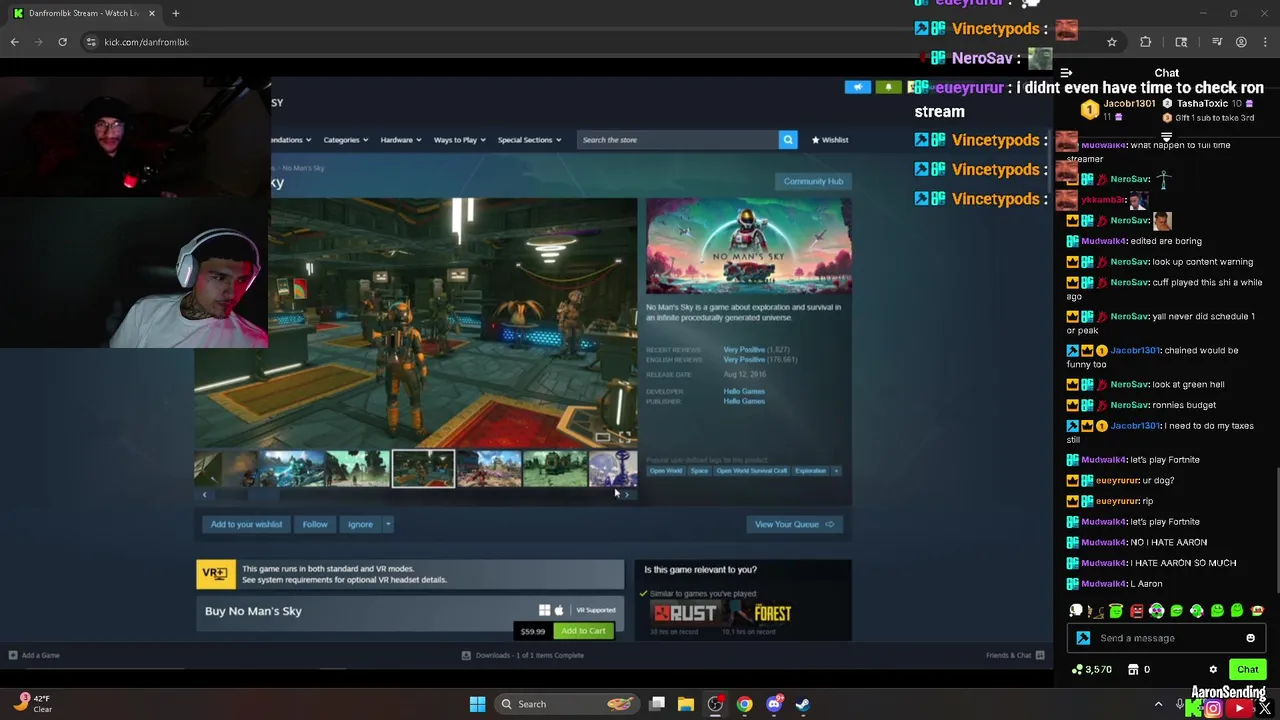Click the Steam store search magnifier button
Image resolution: width=1280 pixels, height=720 pixels.
[x=788, y=140]
